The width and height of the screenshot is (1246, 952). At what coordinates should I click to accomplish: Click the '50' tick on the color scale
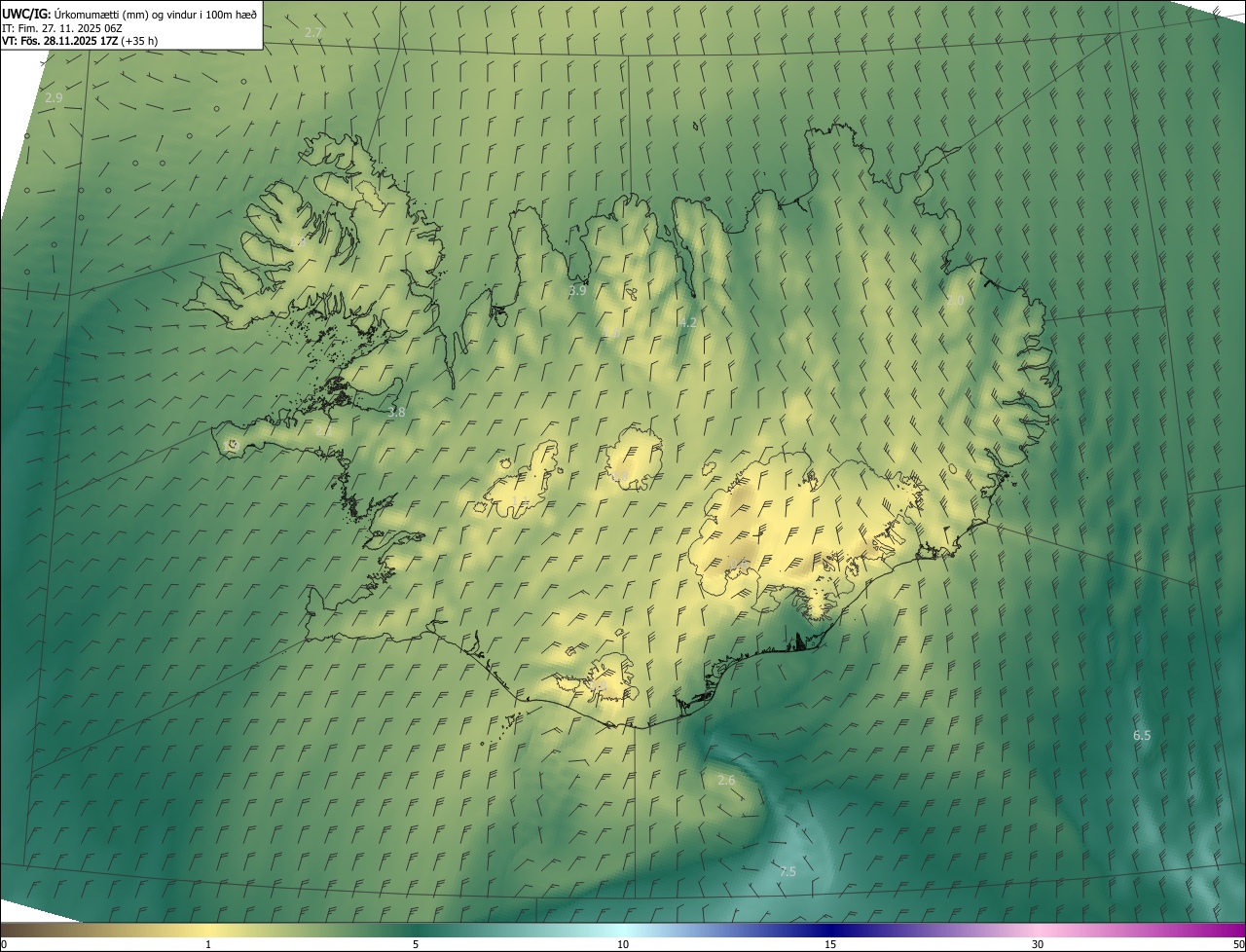click(1238, 945)
